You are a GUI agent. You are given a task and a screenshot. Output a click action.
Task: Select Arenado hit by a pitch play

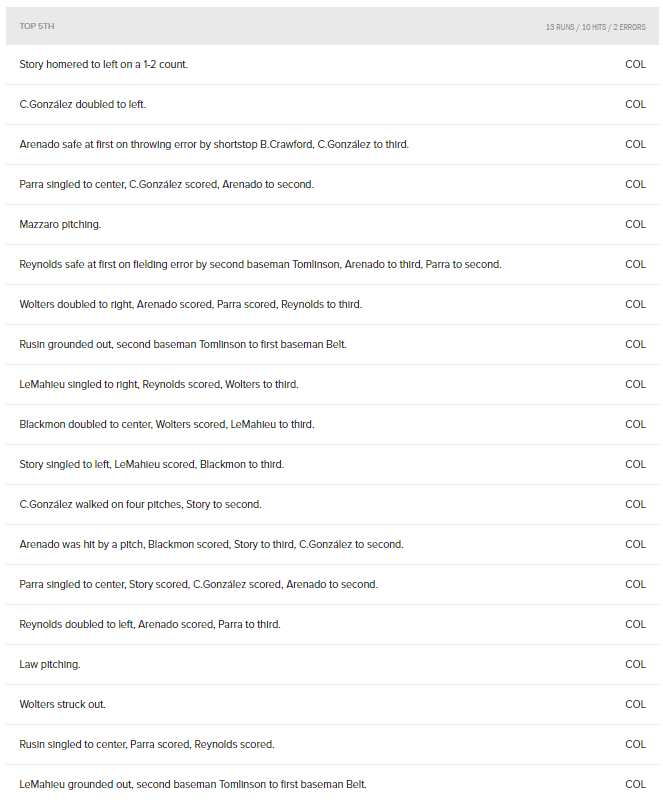click(211, 544)
